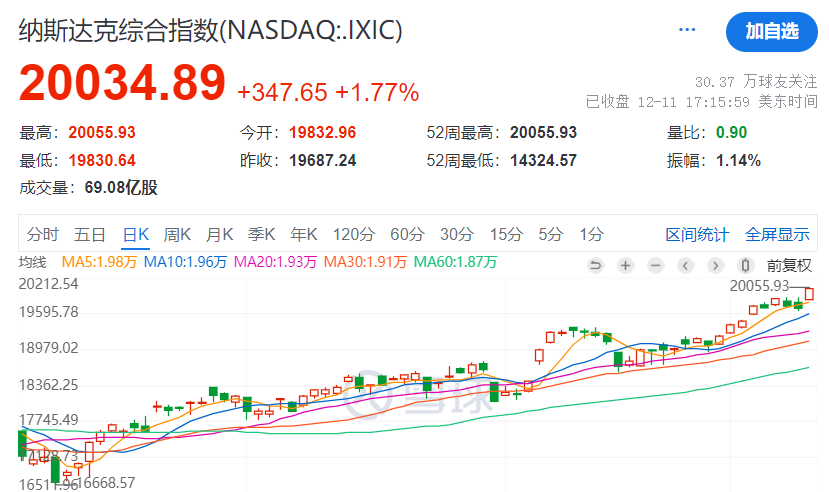Click the percent change +1.77%
The width and height of the screenshot is (829, 492).
tap(377, 92)
